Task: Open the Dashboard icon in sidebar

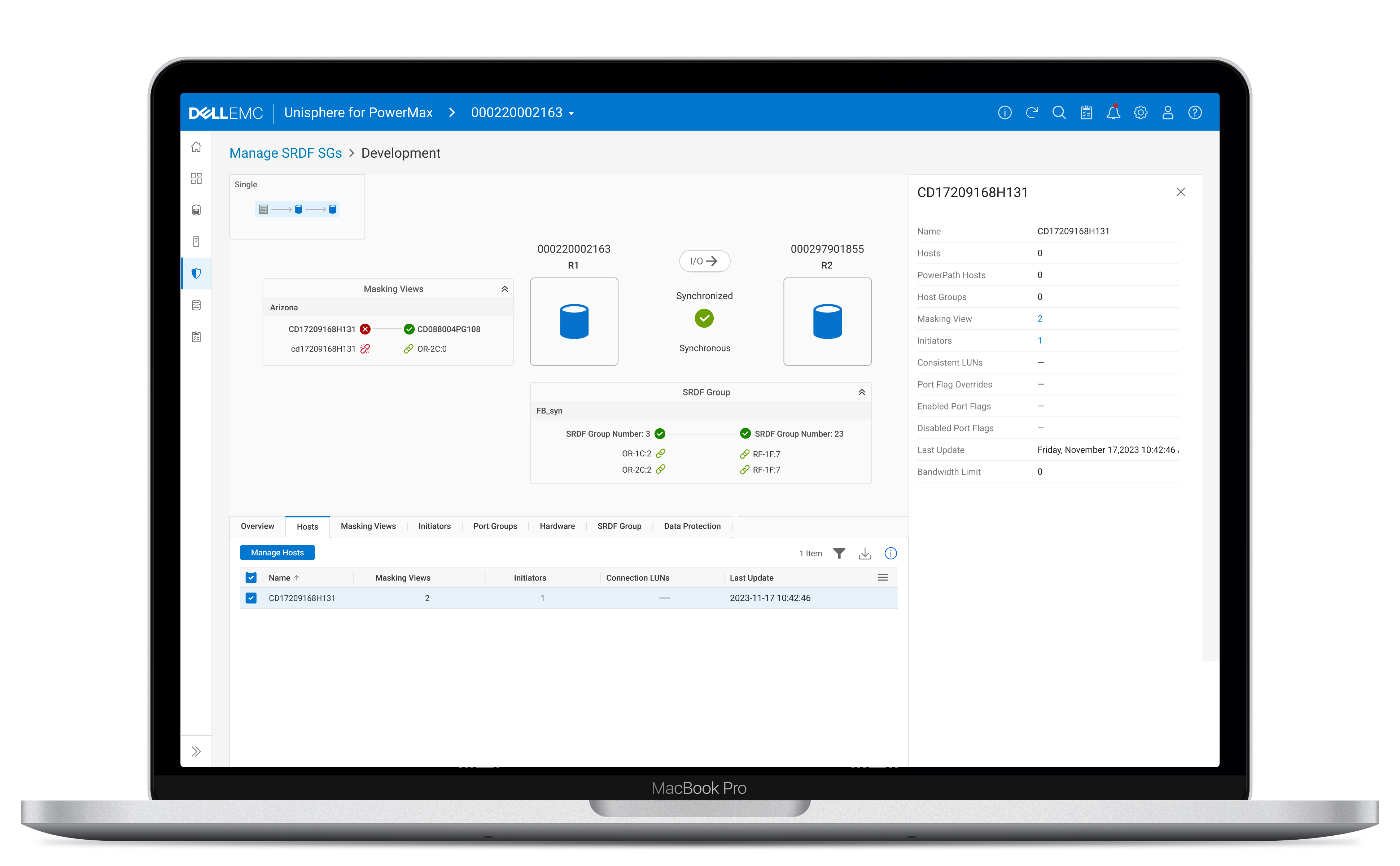Action: pos(196,179)
